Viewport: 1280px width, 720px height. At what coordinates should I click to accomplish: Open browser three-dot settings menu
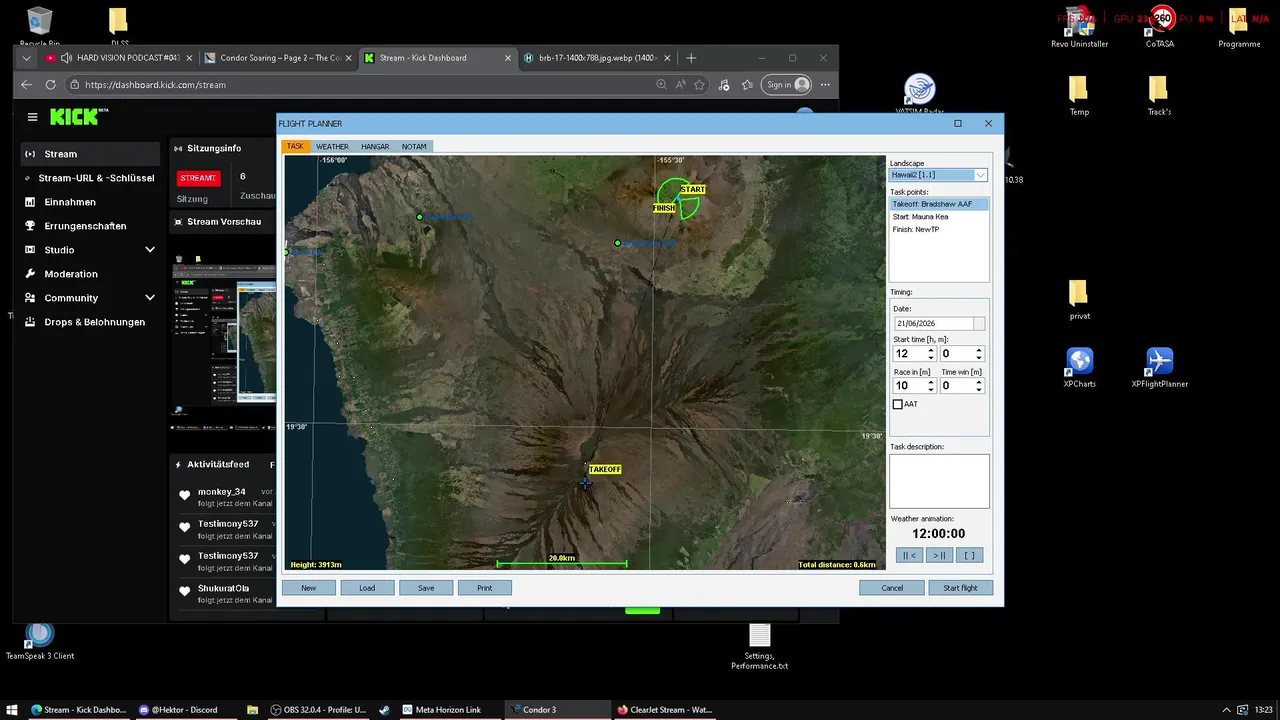pos(825,85)
